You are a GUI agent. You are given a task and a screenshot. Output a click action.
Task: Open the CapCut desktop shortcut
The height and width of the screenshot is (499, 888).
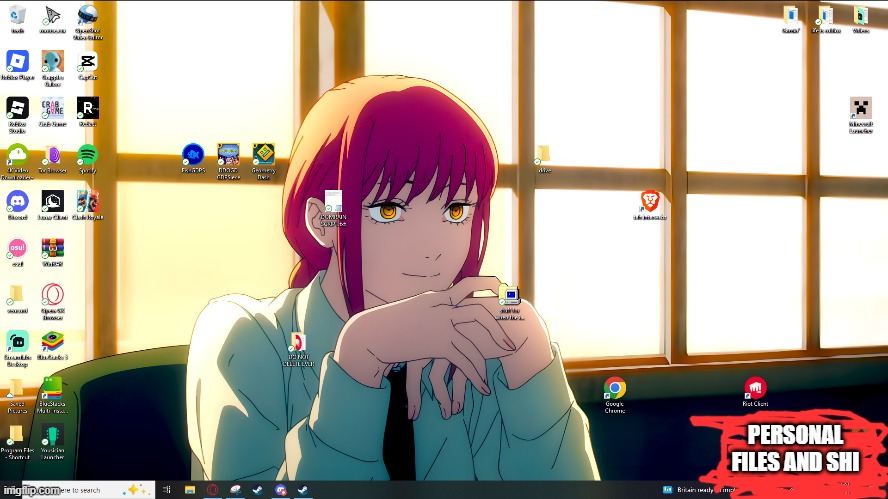(88, 65)
